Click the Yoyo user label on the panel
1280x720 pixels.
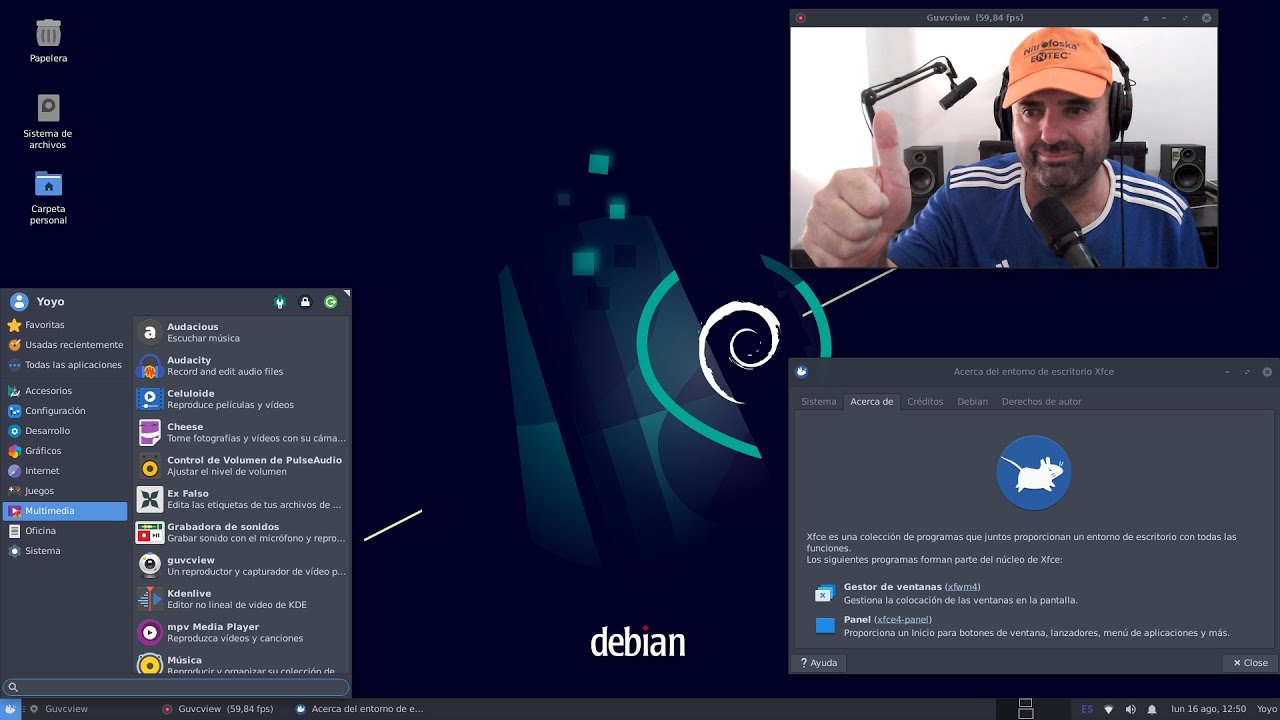[1266, 709]
